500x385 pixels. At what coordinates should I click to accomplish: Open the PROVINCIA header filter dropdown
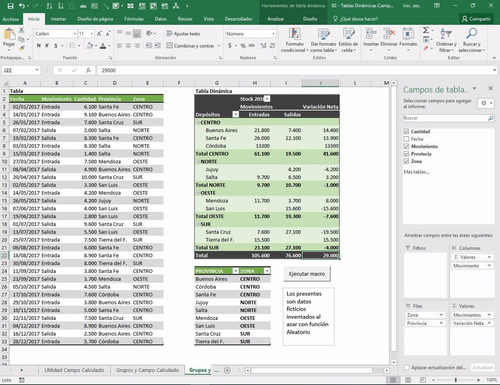[x=235, y=271]
